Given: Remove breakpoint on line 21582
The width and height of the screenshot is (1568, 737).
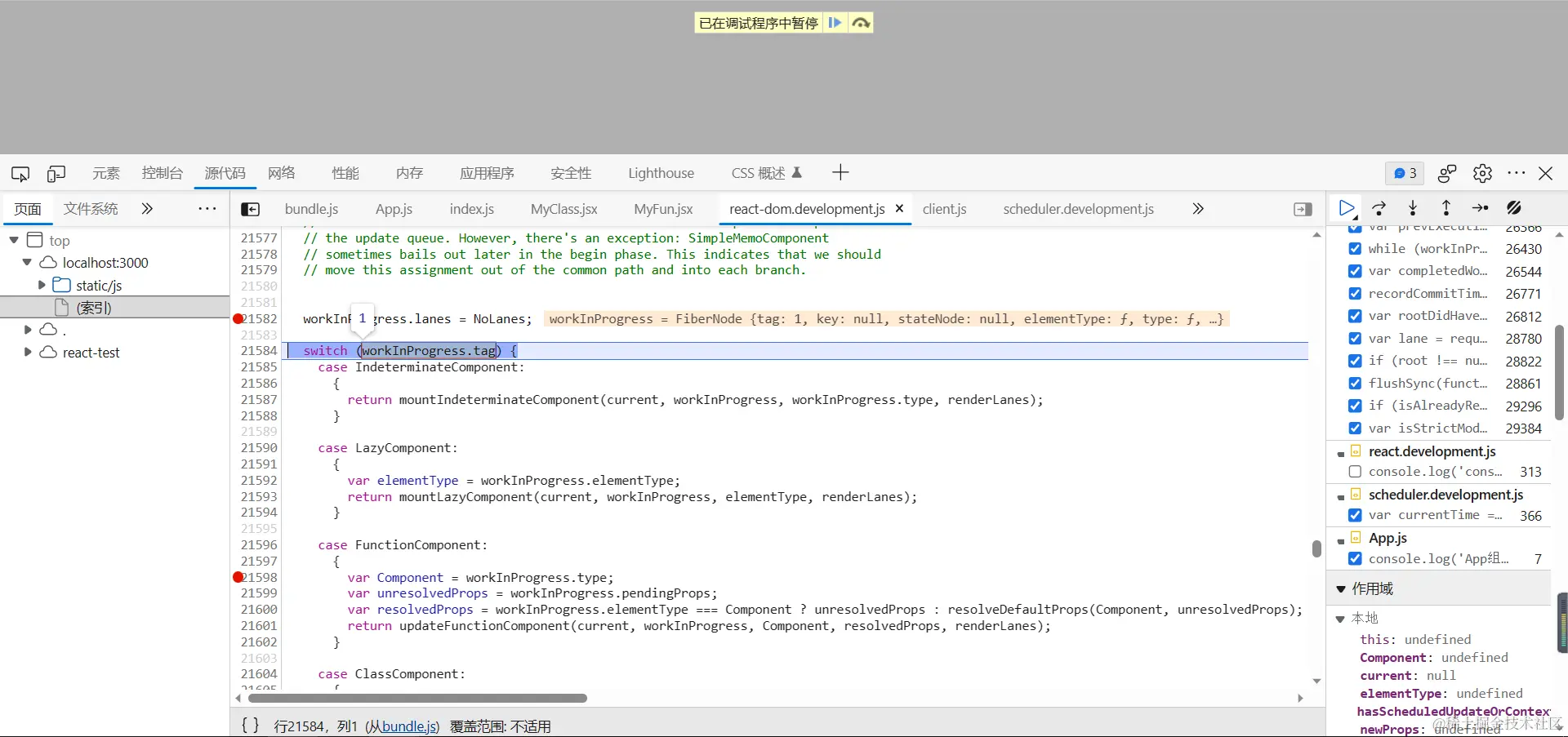Looking at the screenshot, I should 238,318.
